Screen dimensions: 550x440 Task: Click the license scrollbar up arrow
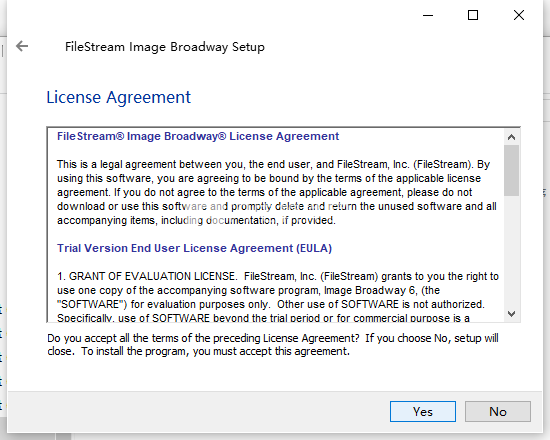(511, 137)
